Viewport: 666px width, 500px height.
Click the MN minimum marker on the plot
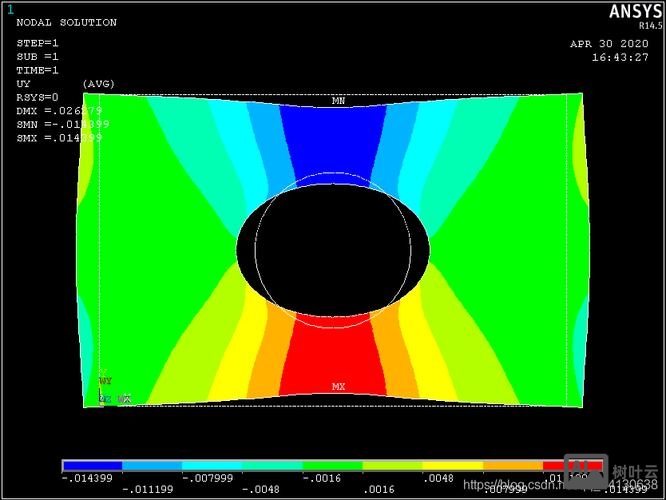338,101
